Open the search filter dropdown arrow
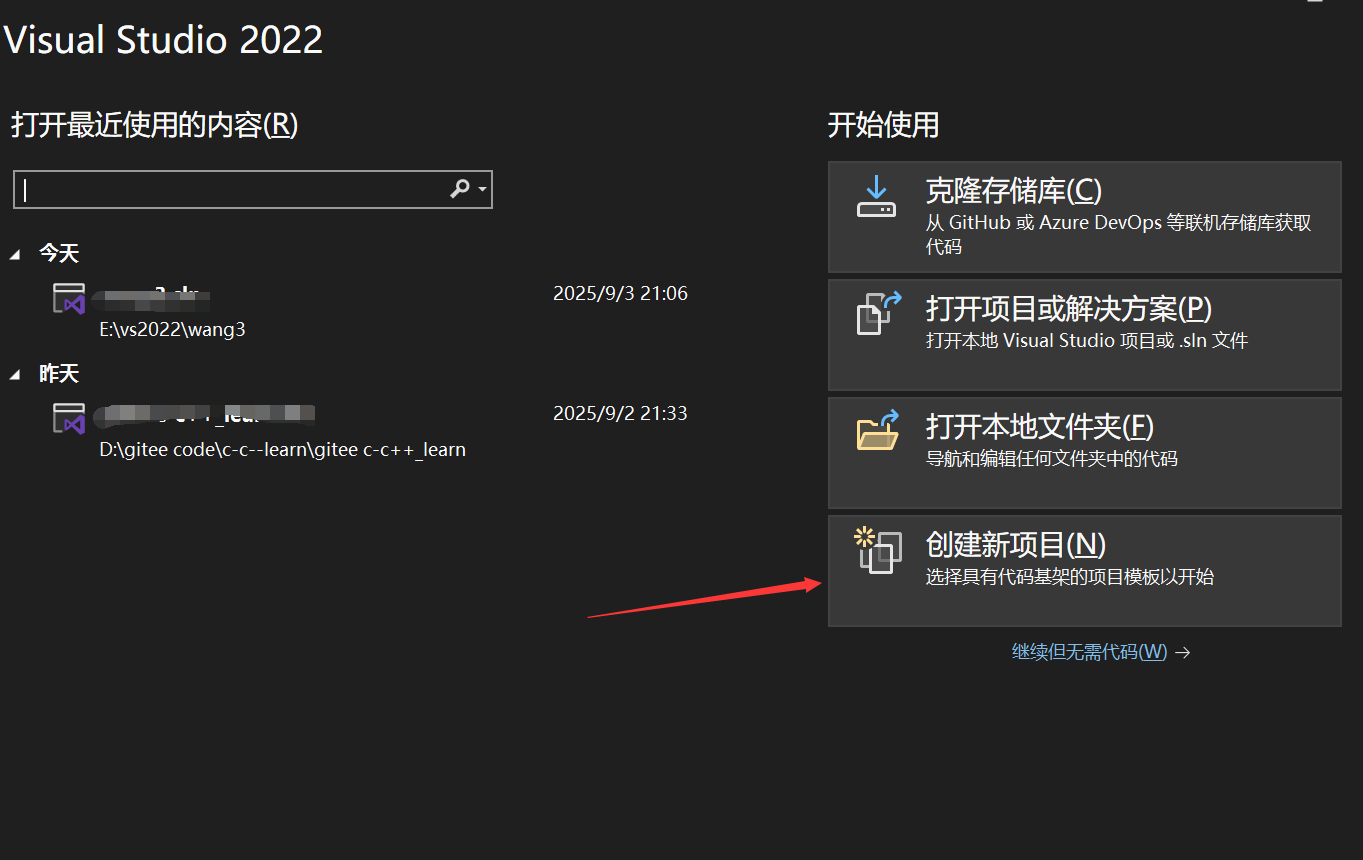The height and width of the screenshot is (860, 1363). tap(480, 189)
